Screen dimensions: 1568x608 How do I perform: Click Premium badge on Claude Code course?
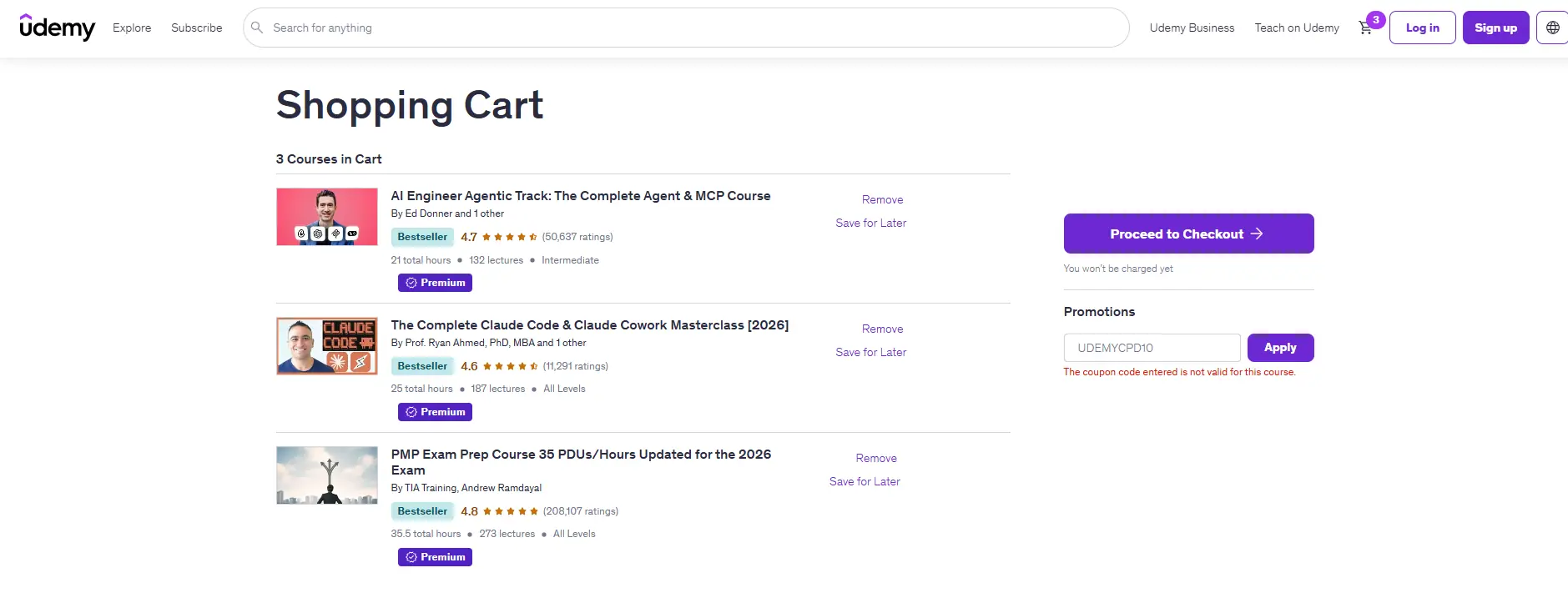tap(435, 412)
